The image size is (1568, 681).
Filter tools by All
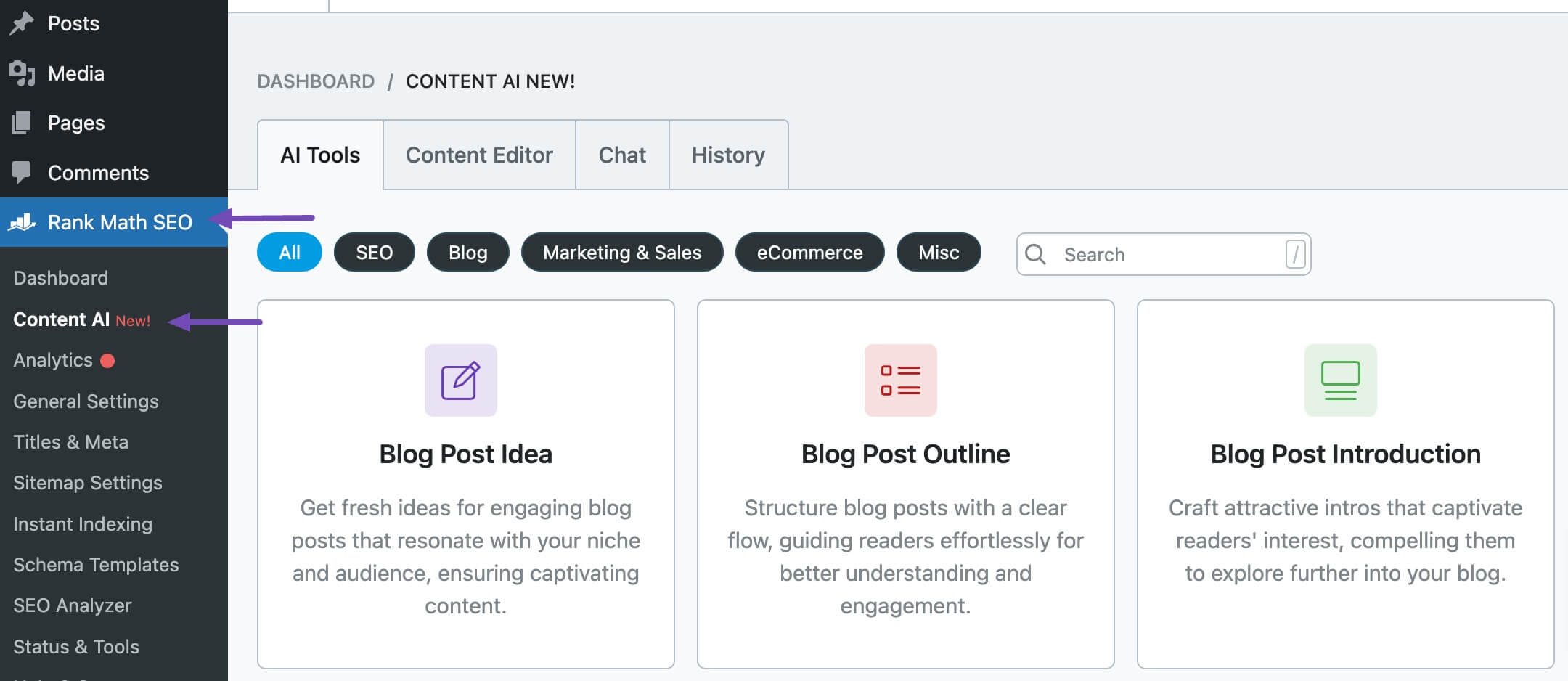[290, 252]
